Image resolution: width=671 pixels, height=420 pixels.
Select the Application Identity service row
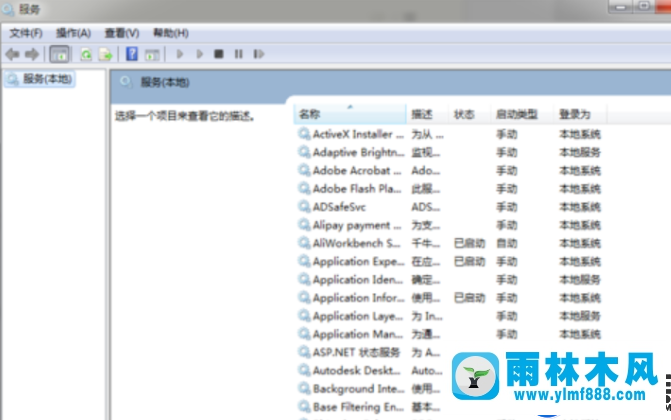pyautogui.click(x=449, y=280)
